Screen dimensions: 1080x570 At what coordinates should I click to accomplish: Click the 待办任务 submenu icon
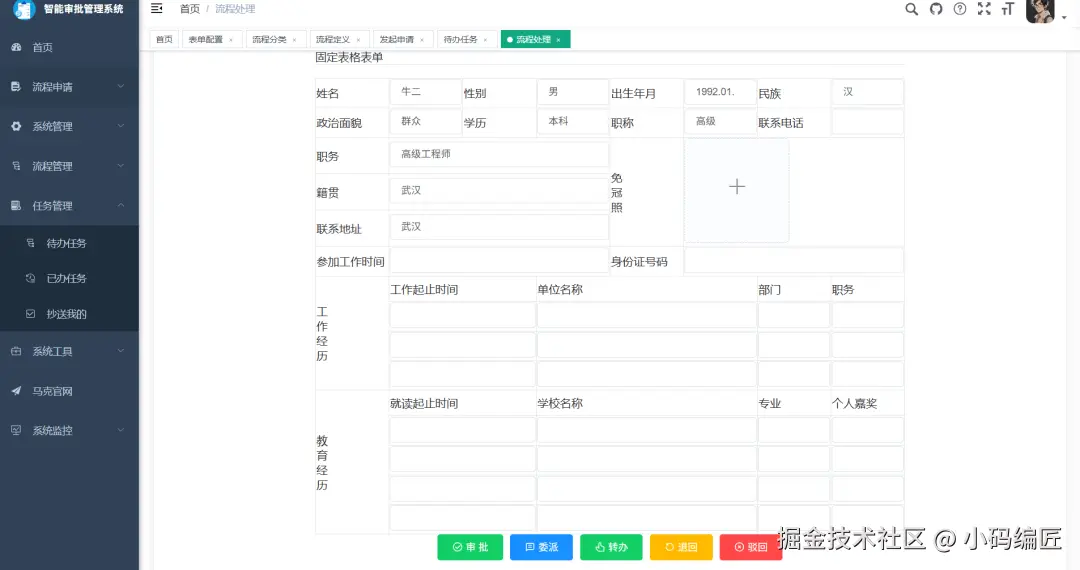30,243
